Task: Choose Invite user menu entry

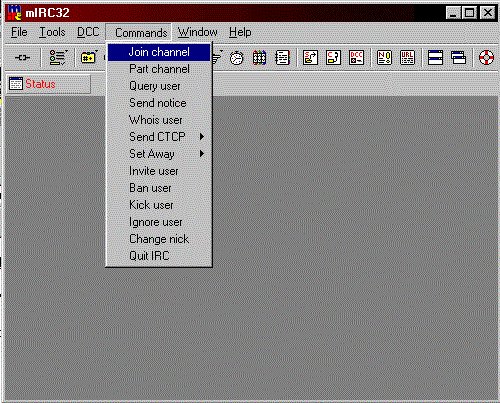Action: pyautogui.click(x=159, y=171)
